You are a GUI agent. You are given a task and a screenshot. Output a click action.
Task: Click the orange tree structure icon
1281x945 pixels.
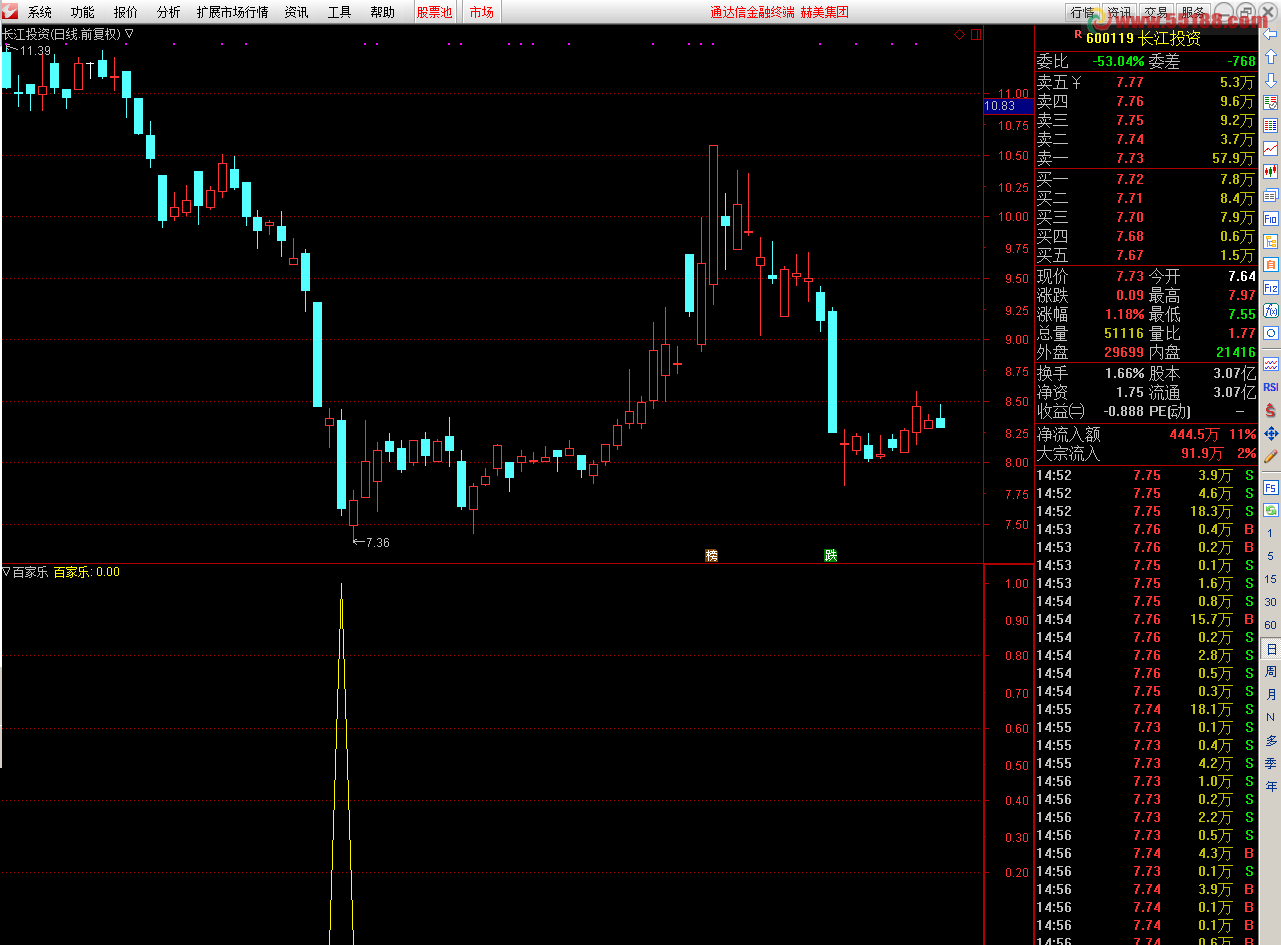[x=1271, y=241]
